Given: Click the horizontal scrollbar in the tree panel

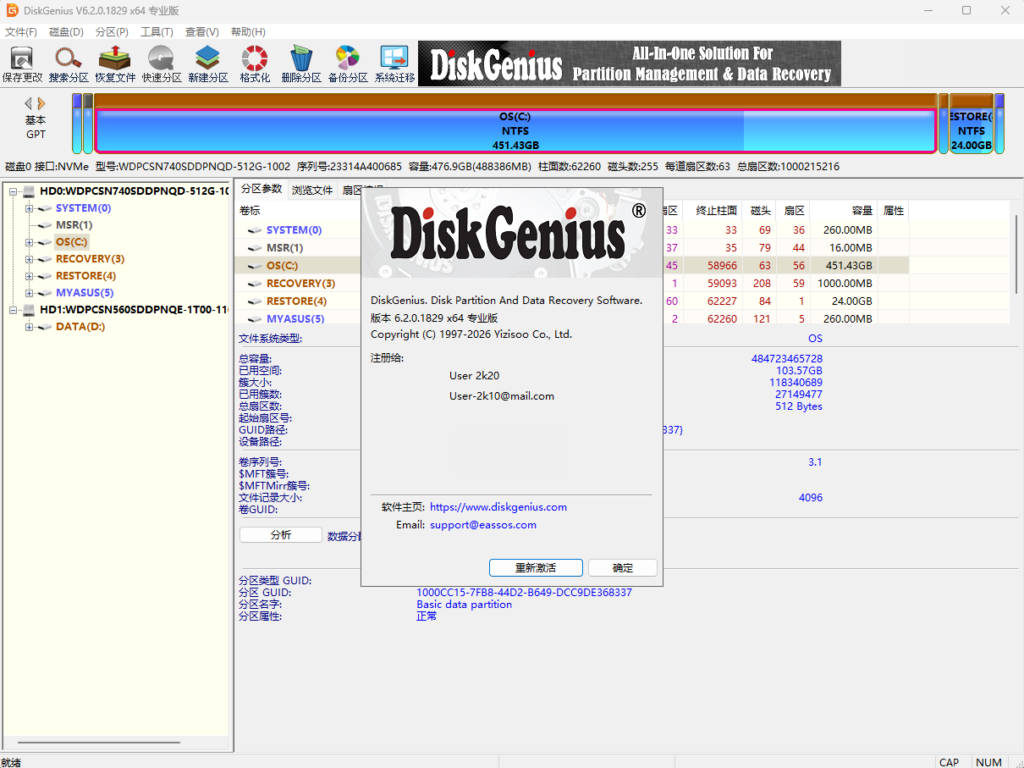Looking at the screenshot, I should [98, 743].
